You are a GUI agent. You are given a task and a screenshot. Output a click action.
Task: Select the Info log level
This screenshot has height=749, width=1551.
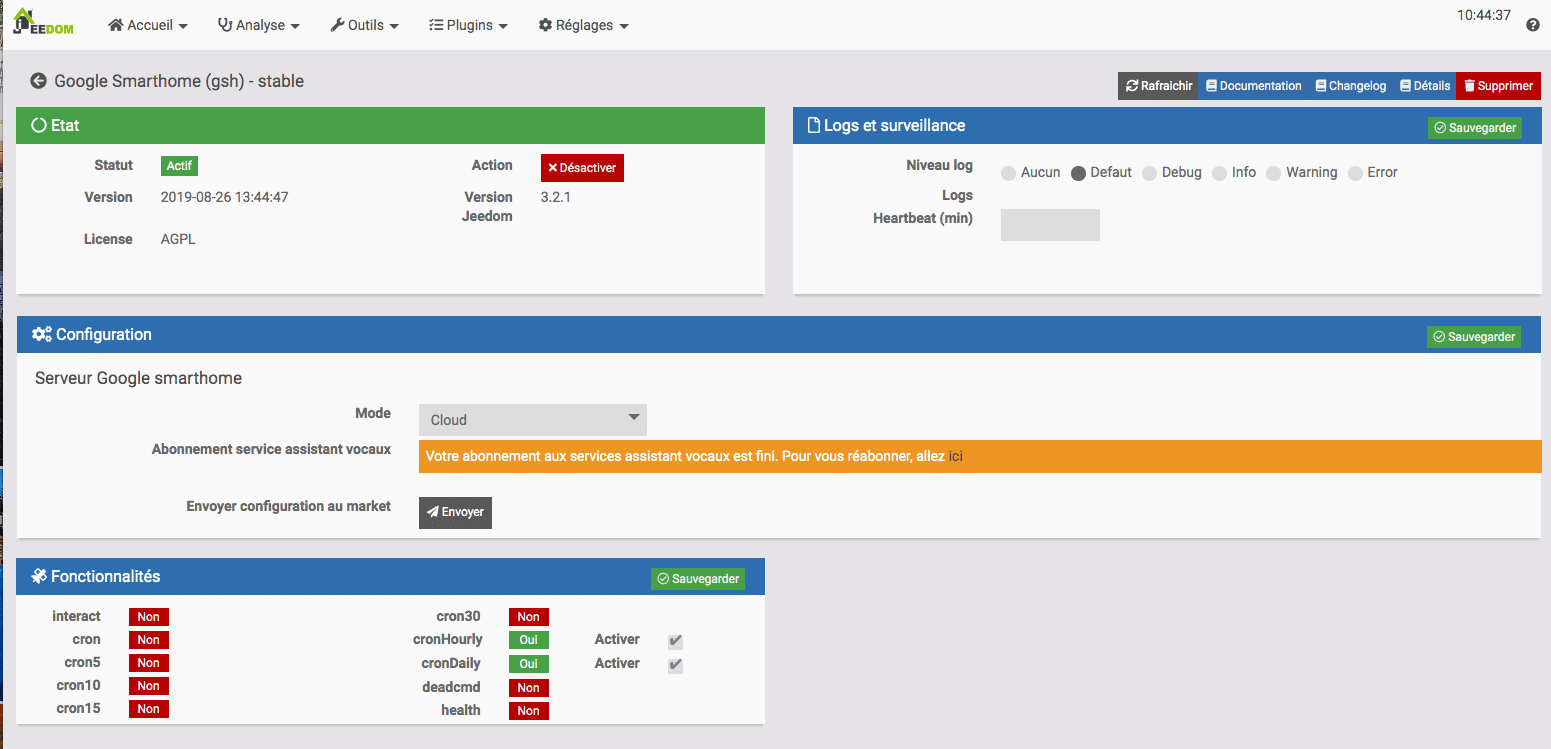(x=1219, y=173)
